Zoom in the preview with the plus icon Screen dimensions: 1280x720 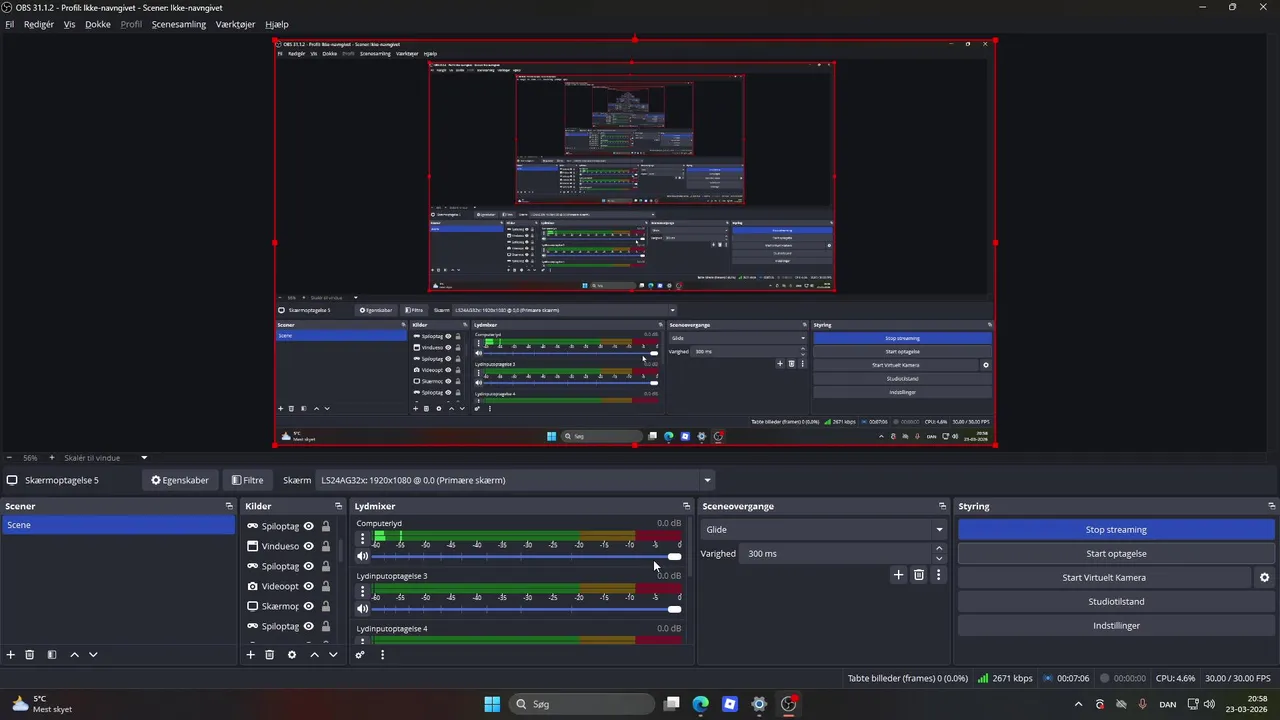[52, 458]
